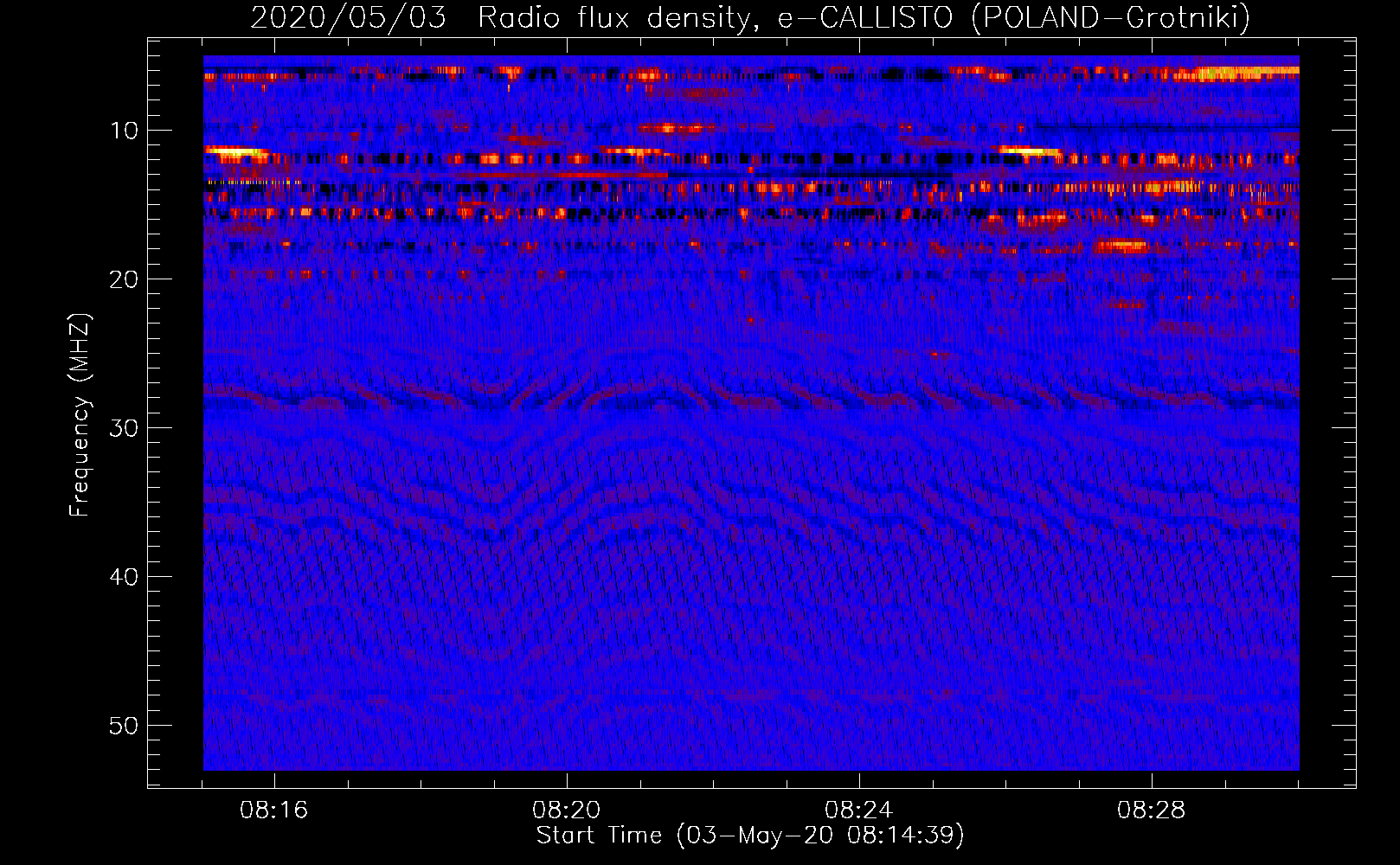Click the frequency tick label '10'
1400x865 pixels.
pyautogui.click(x=124, y=131)
